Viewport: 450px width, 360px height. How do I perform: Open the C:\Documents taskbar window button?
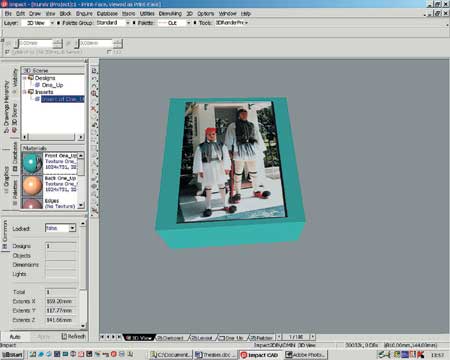(170, 355)
